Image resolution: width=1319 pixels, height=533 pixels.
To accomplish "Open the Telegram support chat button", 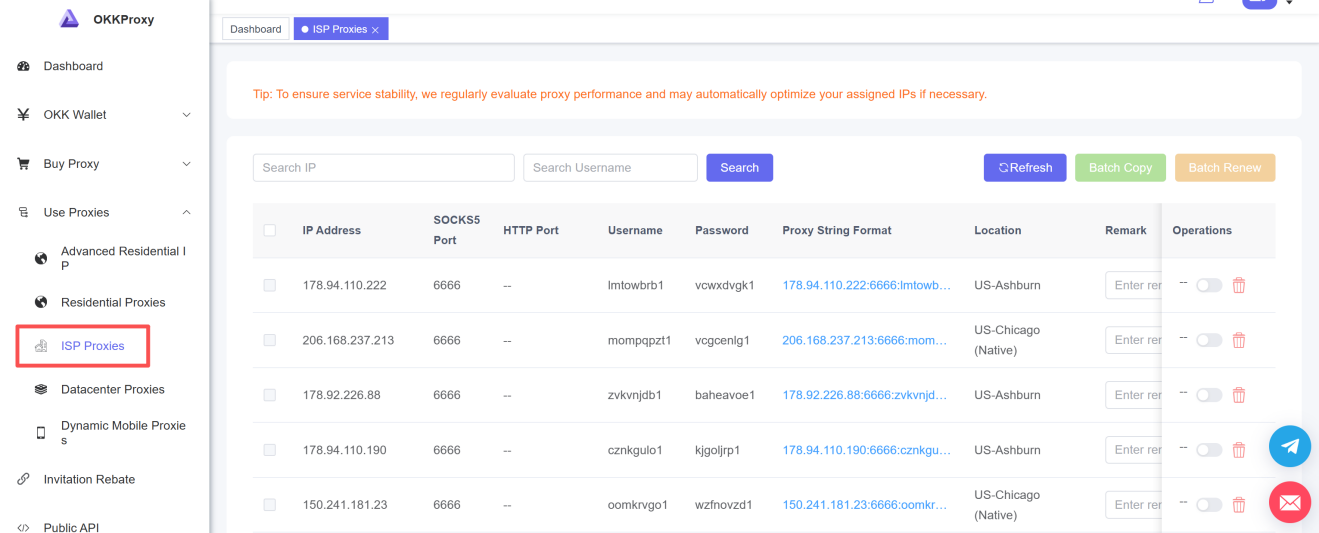I will tap(1290, 446).
